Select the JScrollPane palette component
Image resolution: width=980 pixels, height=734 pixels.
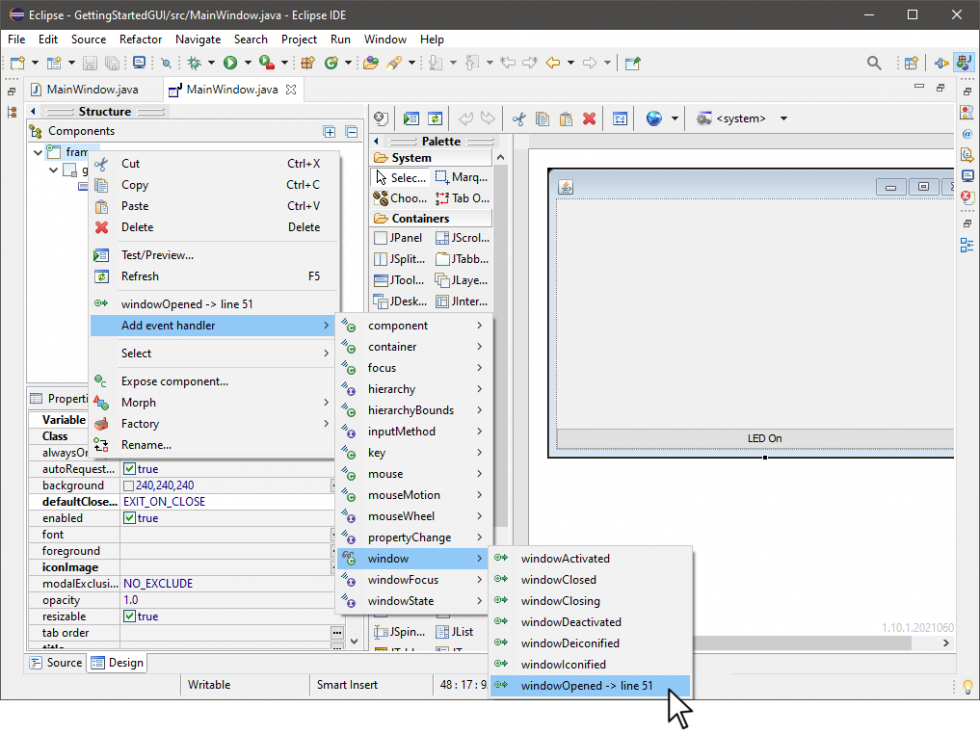[462, 238]
